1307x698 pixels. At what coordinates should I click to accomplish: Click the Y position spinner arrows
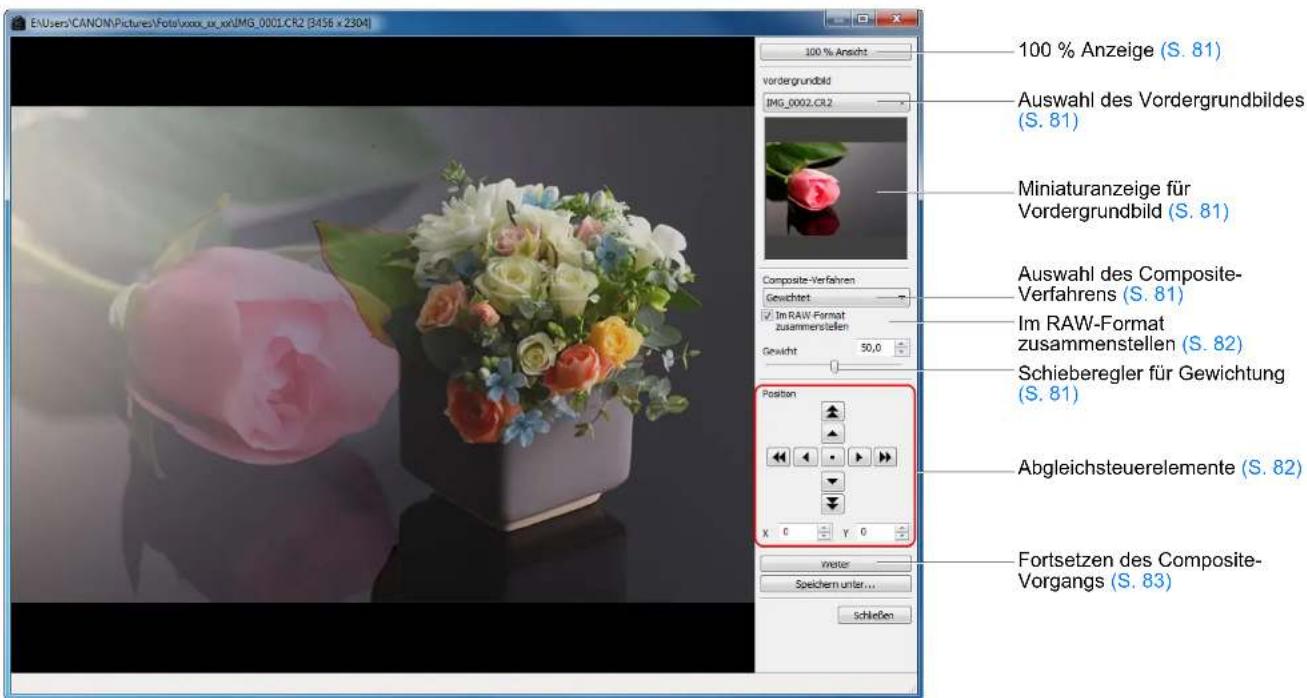pos(902,533)
